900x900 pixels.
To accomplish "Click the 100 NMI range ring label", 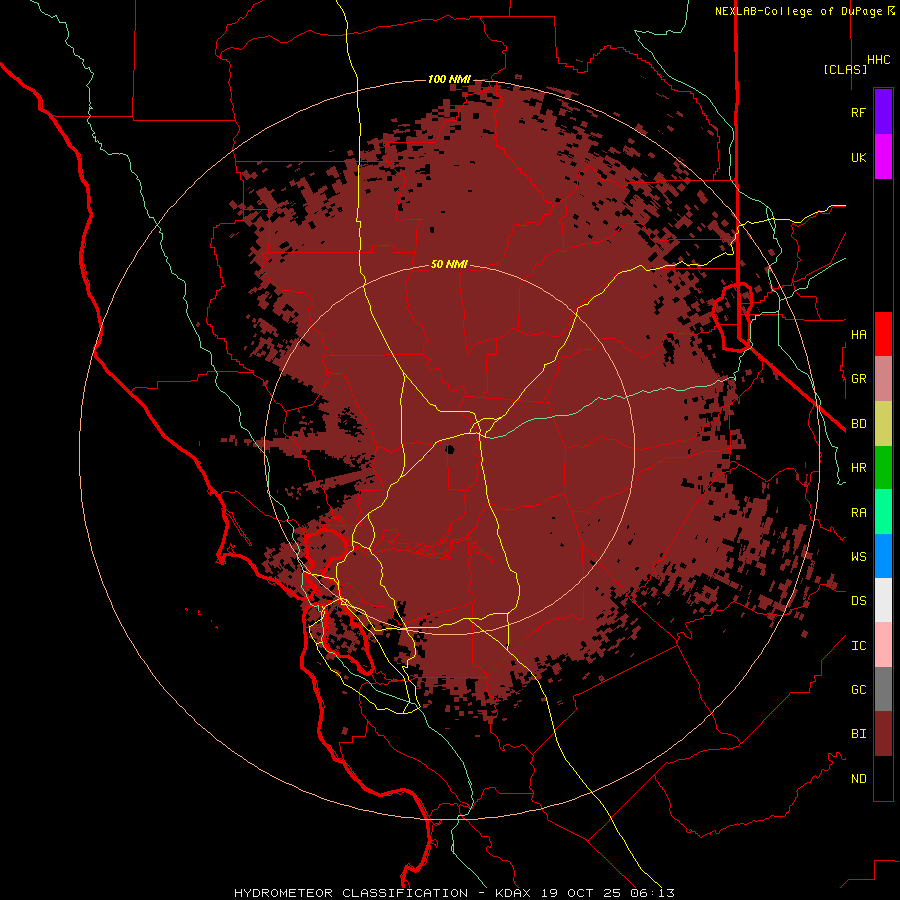I will click(x=449, y=79).
